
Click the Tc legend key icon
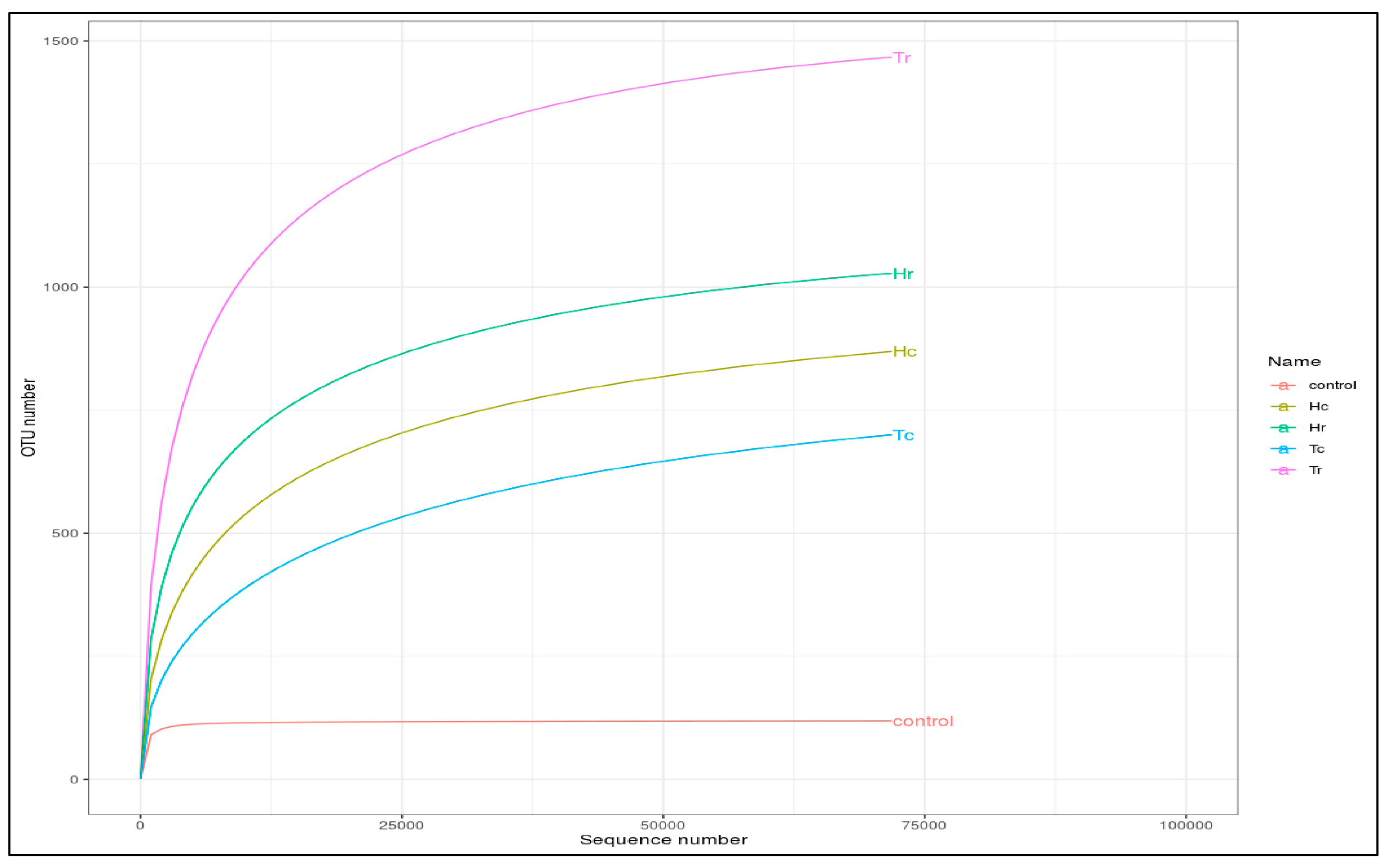tap(1283, 449)
